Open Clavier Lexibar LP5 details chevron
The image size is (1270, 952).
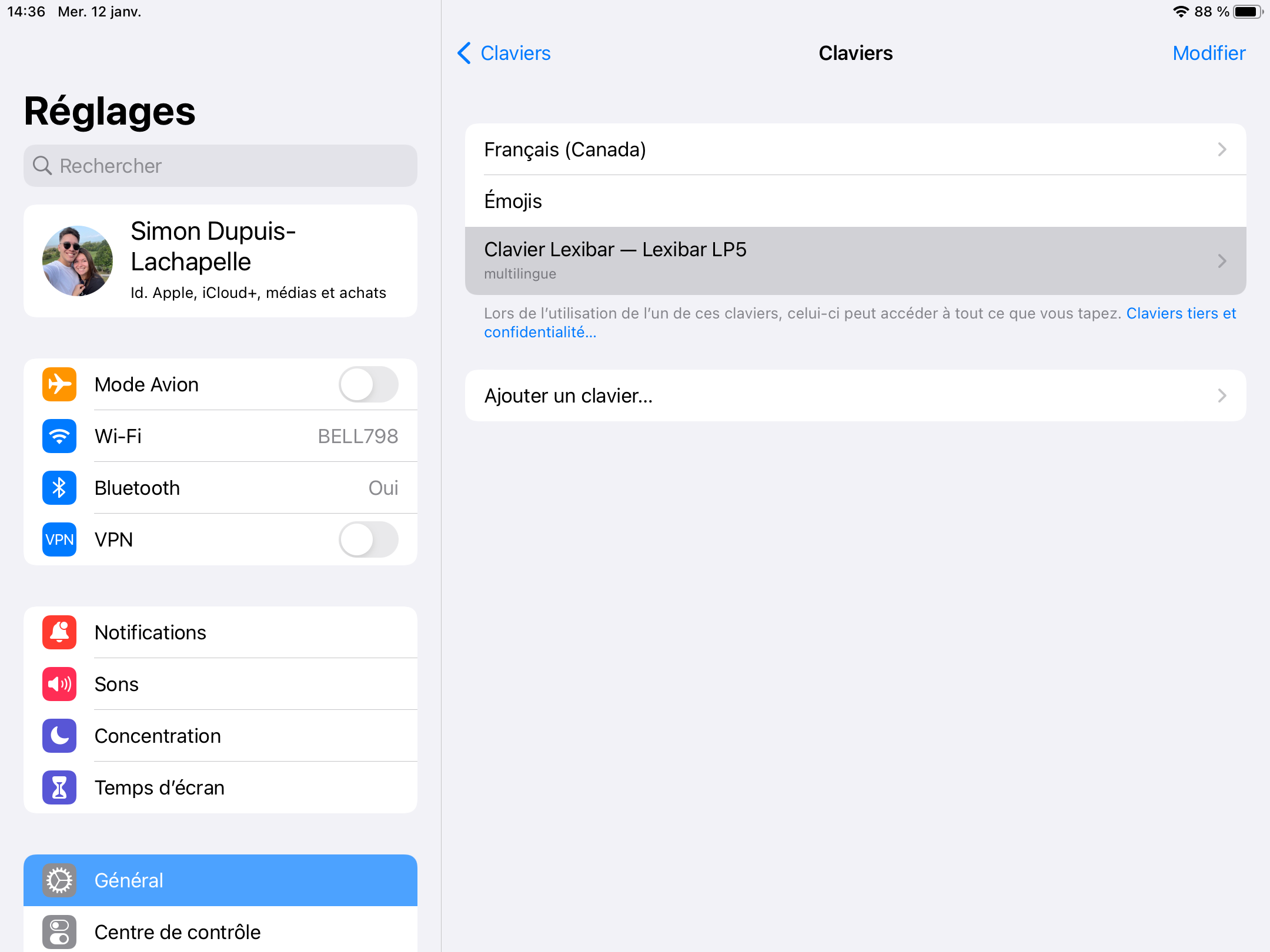(x=1222, y=261)
